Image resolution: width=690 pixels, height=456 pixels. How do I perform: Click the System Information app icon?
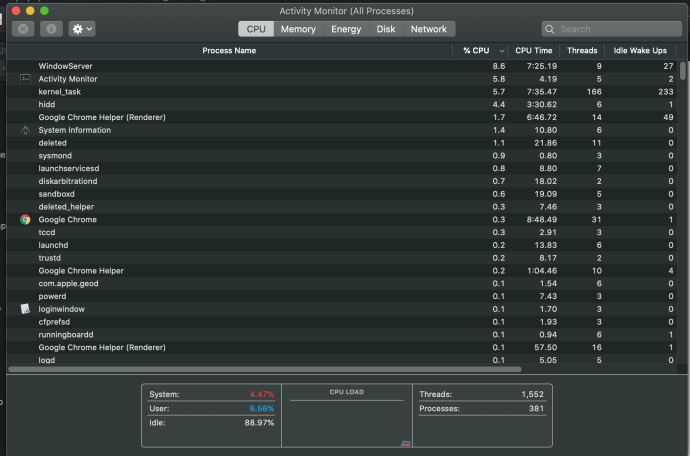coord(25,130)
